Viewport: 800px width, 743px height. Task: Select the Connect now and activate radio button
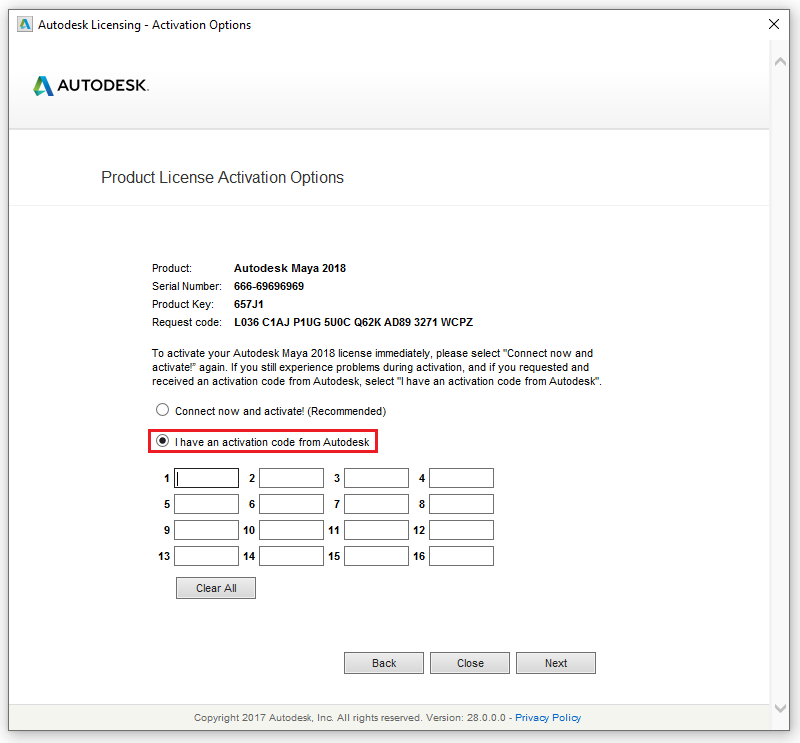tap(162, 409)
